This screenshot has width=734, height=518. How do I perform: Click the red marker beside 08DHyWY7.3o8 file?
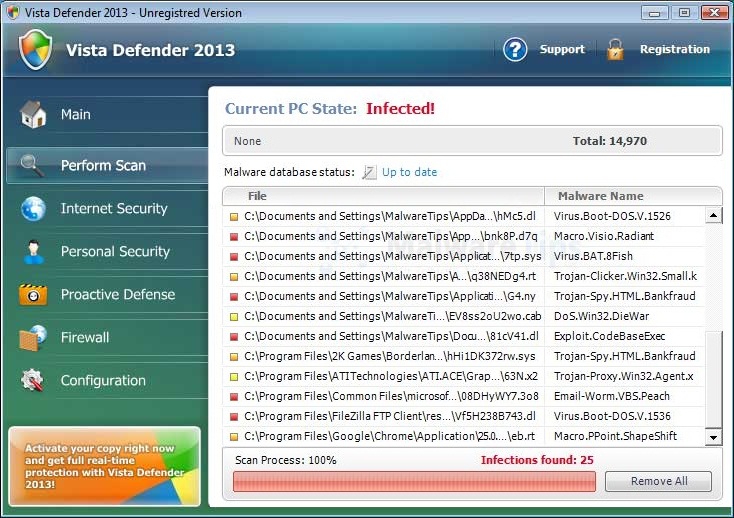click(x=234, y=397)
